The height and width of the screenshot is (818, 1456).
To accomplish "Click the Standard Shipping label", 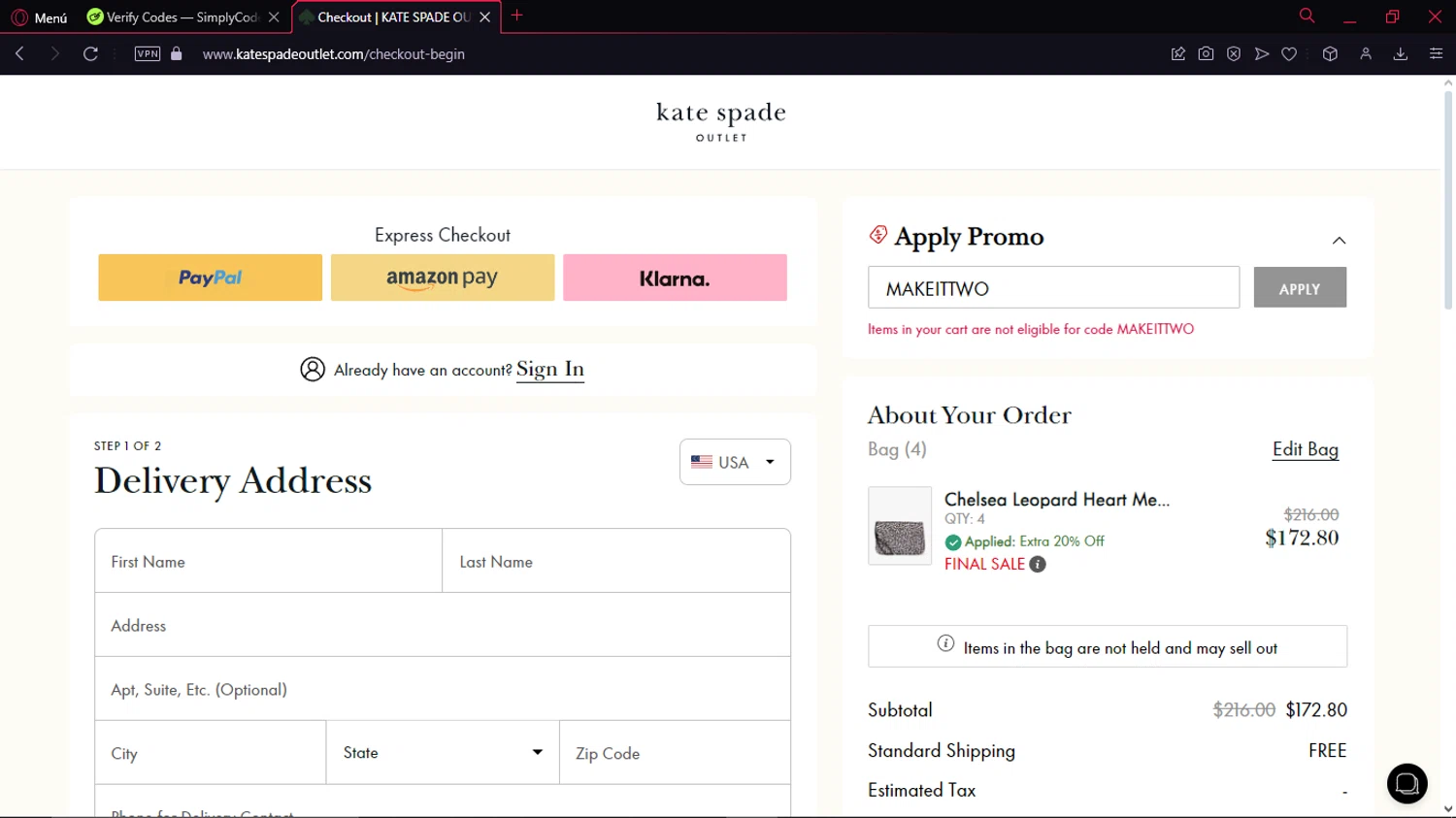I will tap(942, 750).
